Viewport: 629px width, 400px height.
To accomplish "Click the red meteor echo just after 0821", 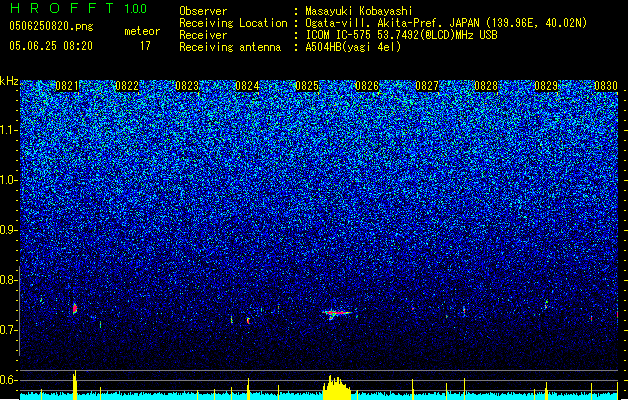I will (x=75, y=309).
